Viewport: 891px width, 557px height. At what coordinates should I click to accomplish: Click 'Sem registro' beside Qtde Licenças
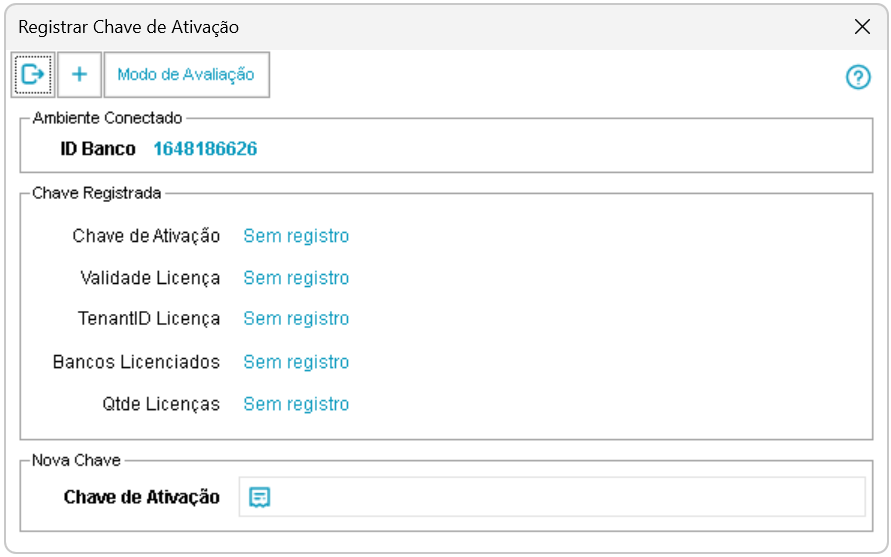296,404
